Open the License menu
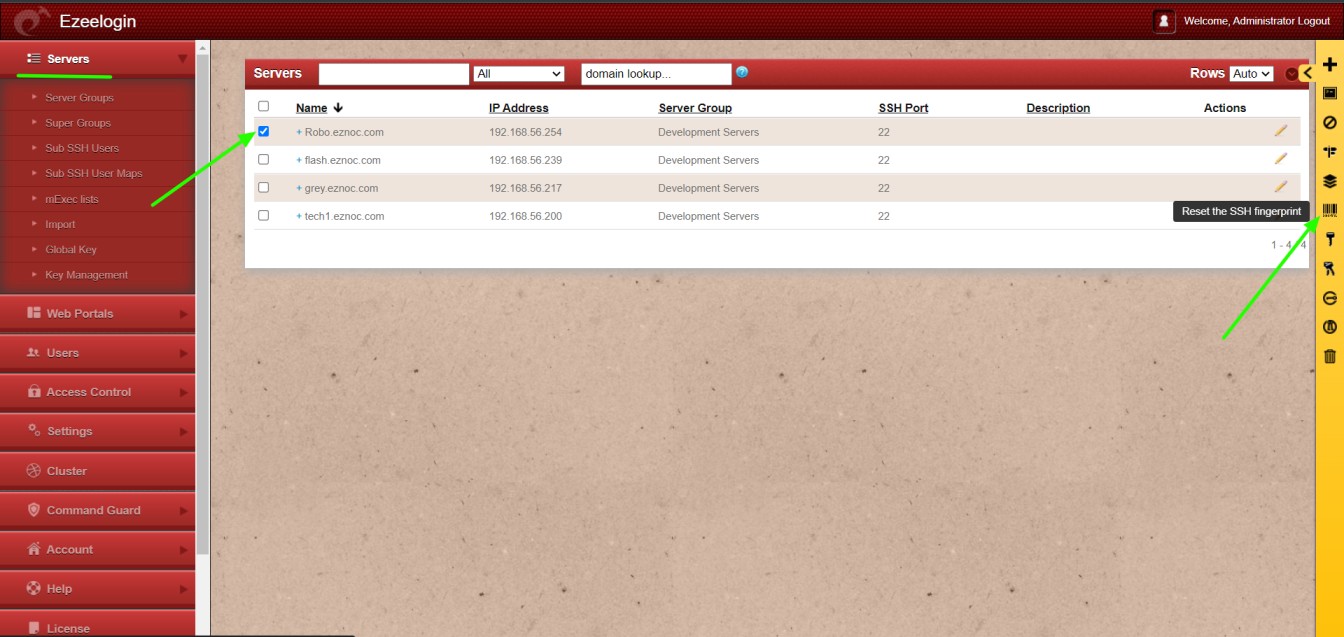Viewport: 1344px width, 637px height. point(97,626)
